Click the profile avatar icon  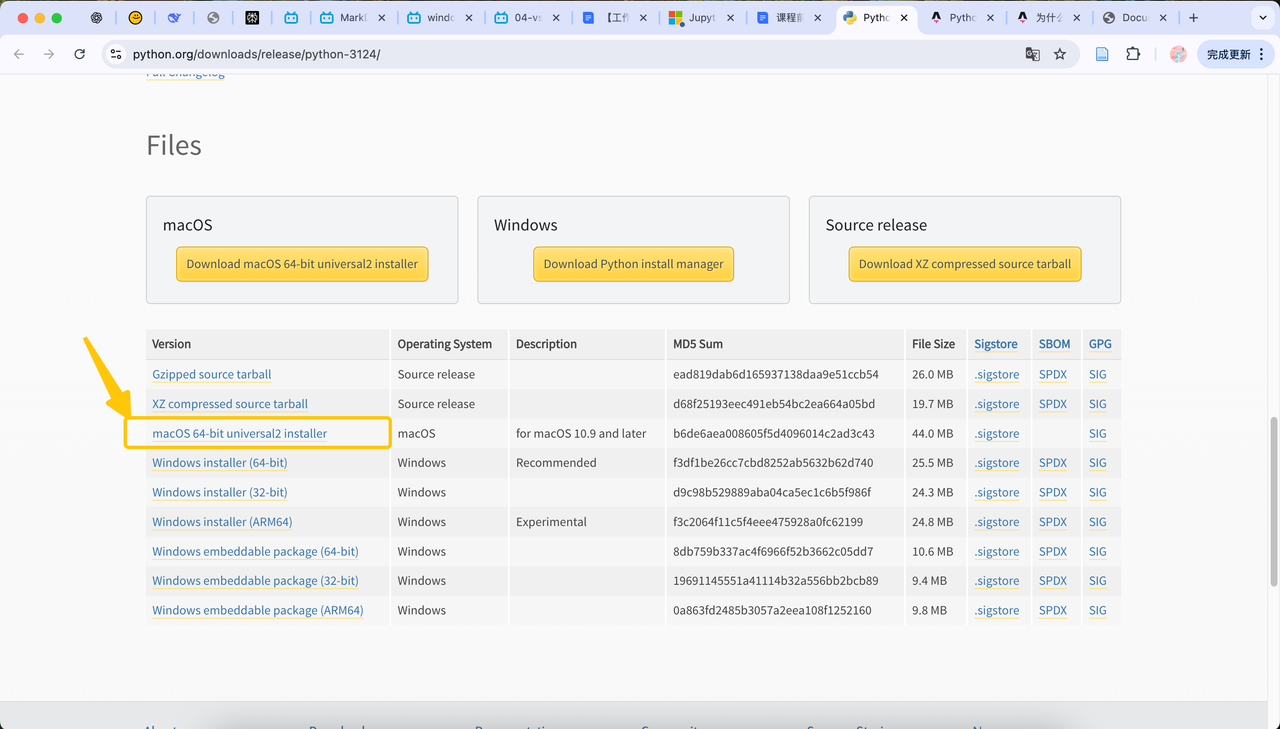pyautogui.click(x=1178, y=54)
